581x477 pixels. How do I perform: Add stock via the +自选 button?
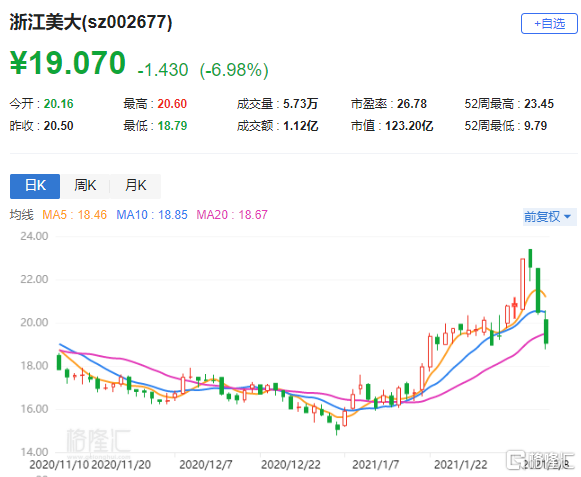pos(549,24)
